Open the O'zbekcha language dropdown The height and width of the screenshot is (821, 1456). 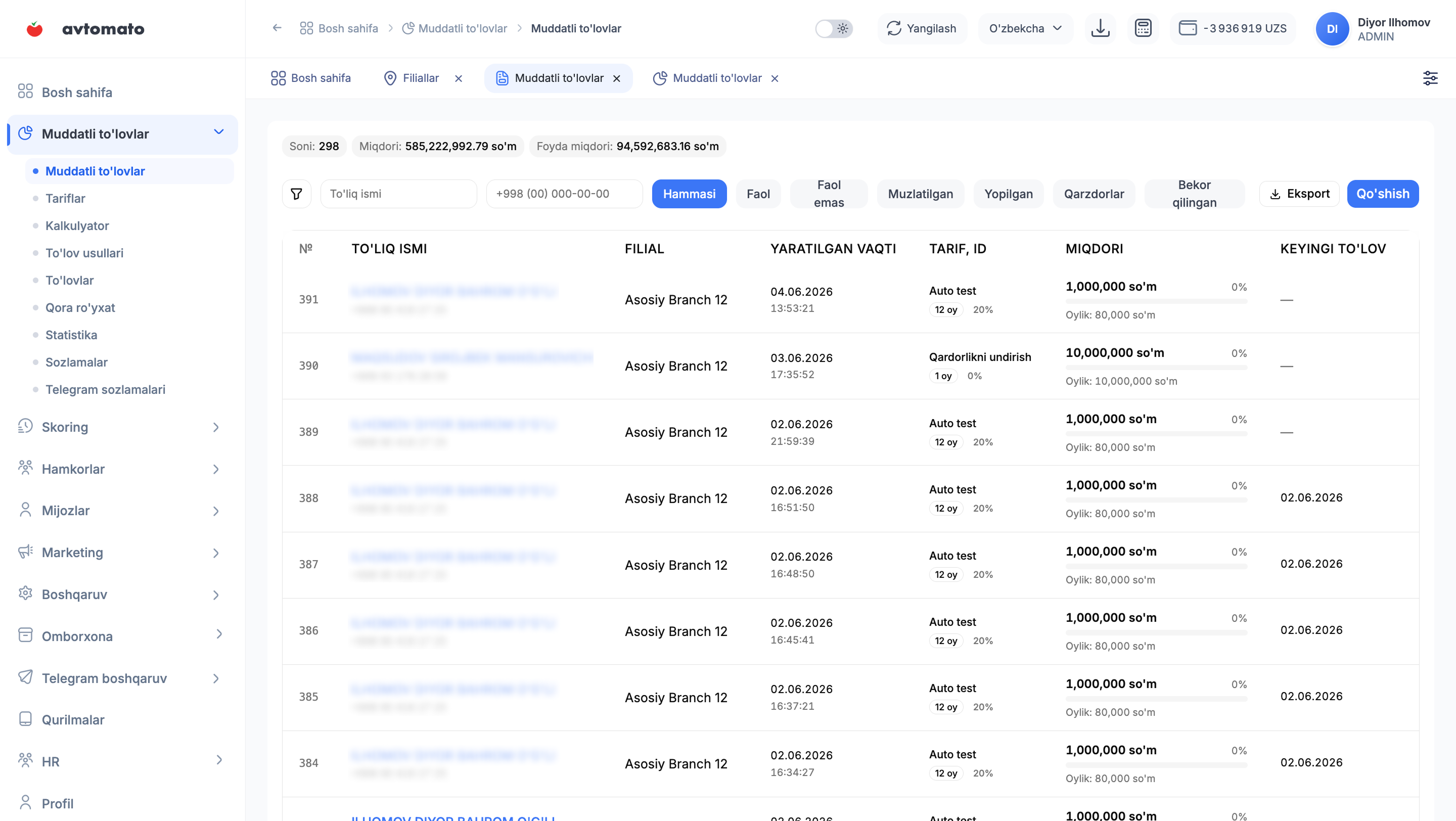[x=1025, y=28]
